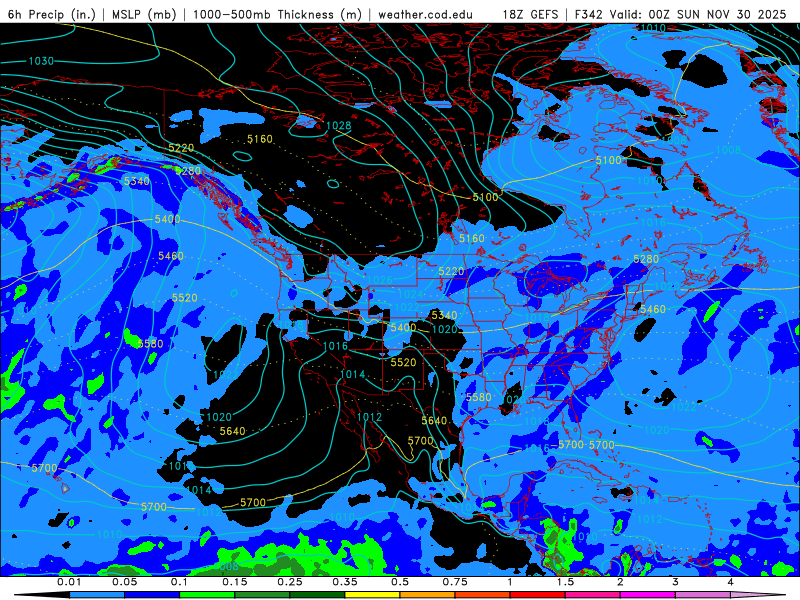Click legend value 0.1
800x600 pixels.
pyautogui.click(x=180, y=582)
